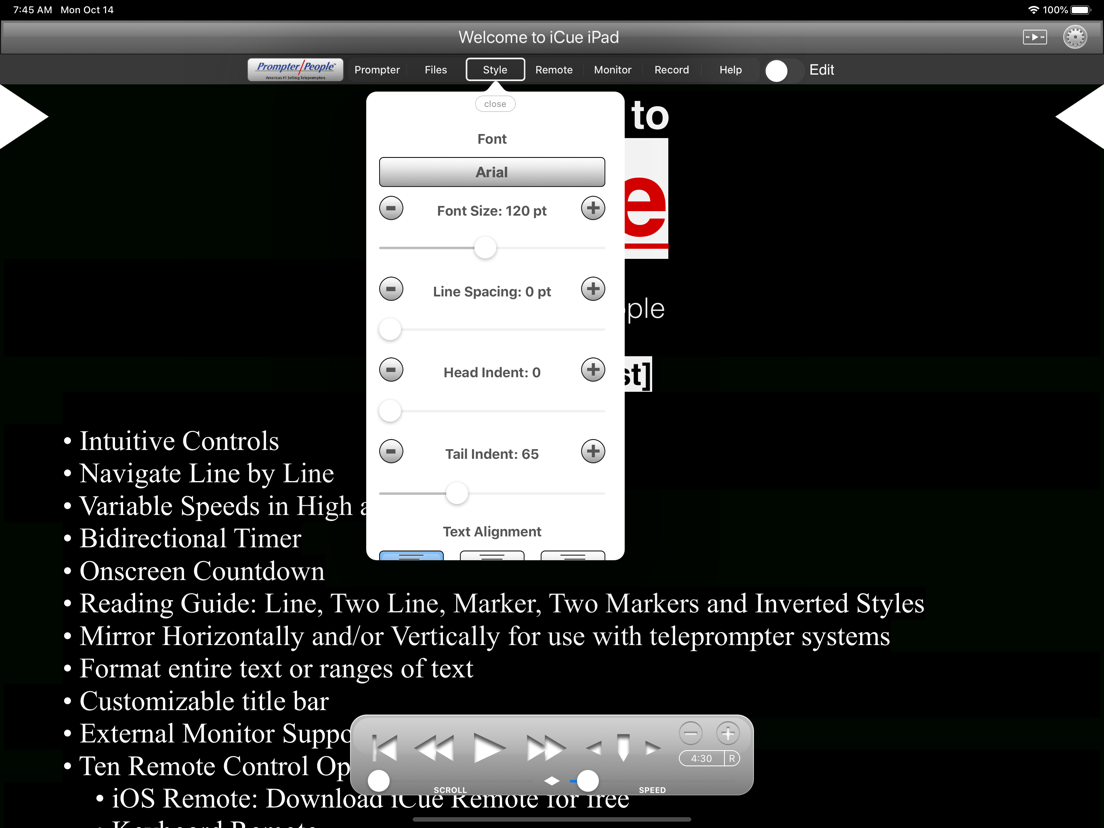1104x828 pixels.
Task: Open the Help section
Action: [x=730, y=70]
